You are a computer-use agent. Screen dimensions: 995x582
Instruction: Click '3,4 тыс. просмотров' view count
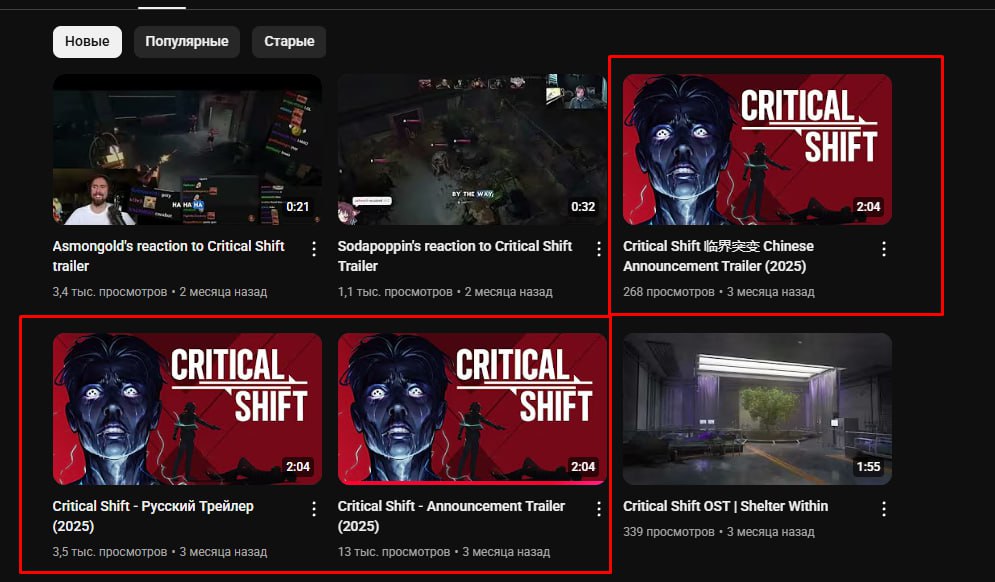[110, 292]
